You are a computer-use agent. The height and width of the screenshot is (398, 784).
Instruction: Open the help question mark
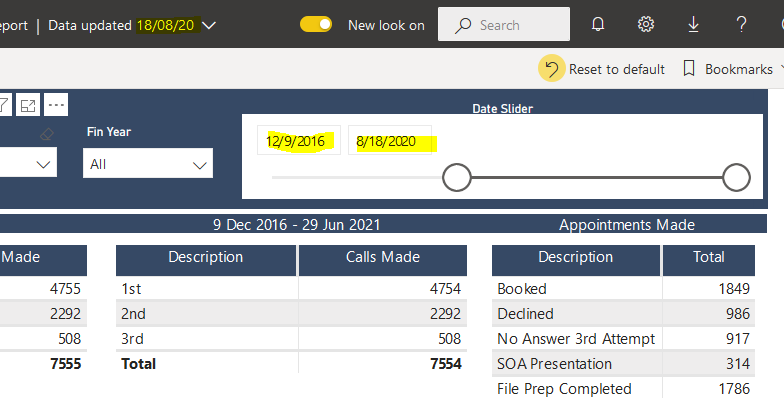pyautogui.click(x=742, y=24)
